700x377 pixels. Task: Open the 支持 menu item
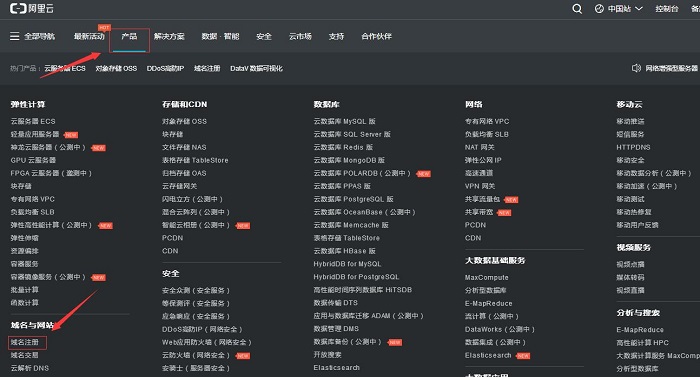336,36
